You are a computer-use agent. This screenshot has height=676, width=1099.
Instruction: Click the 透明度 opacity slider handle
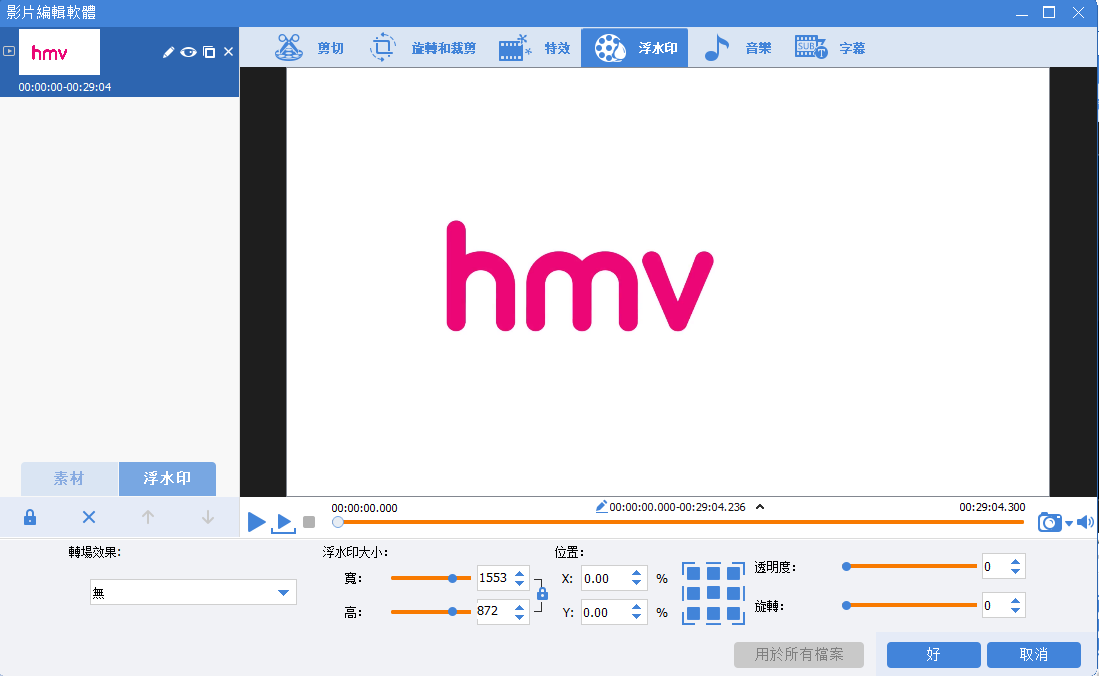click(x=847, y=566)
